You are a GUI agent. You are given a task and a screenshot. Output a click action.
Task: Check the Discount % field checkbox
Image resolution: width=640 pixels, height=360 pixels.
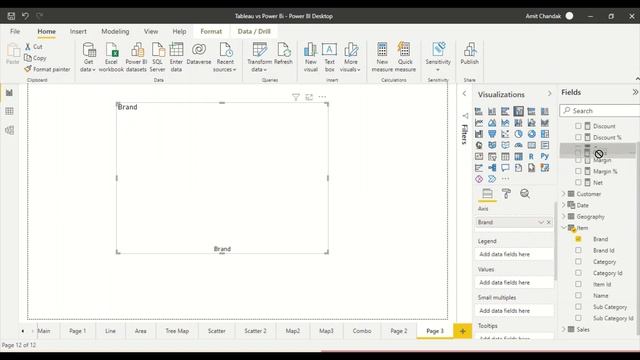[578, 138]
